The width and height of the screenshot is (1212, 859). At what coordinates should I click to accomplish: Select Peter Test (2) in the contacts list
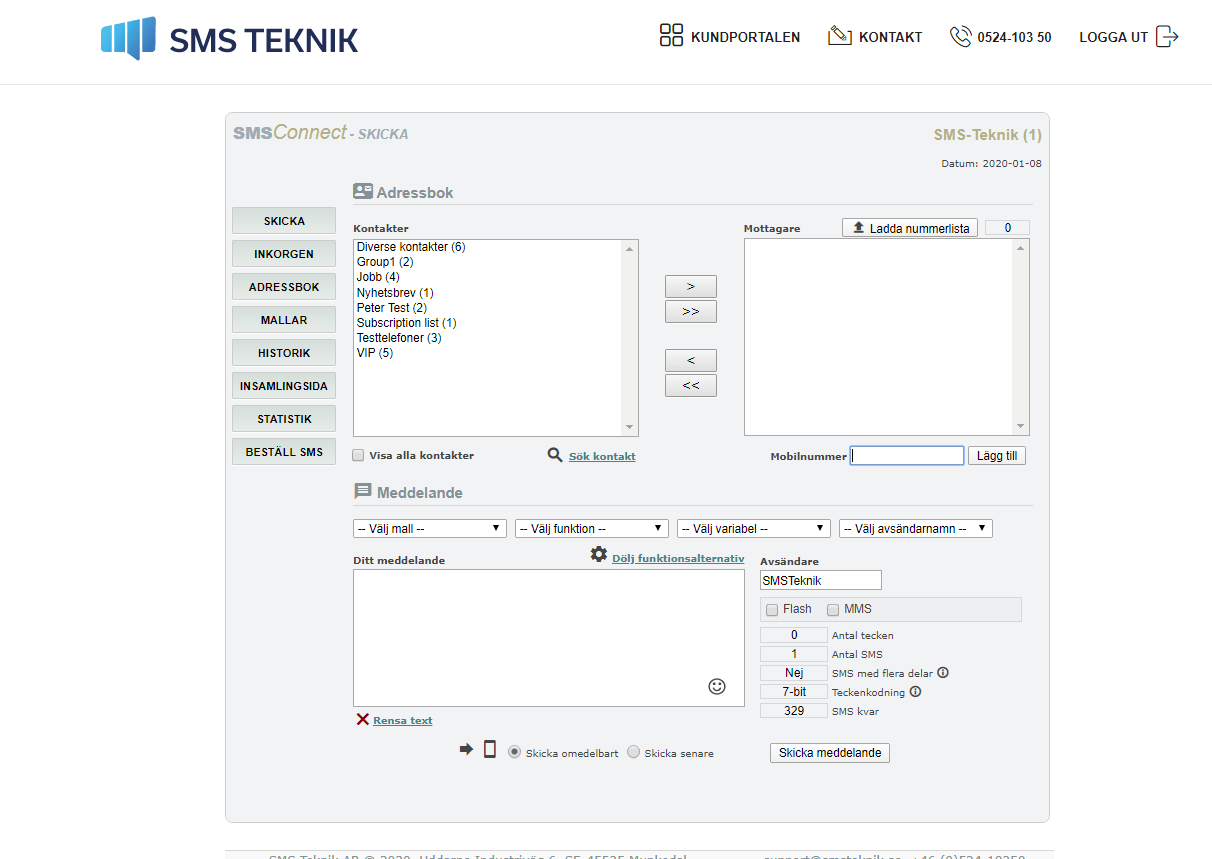[x=392, y=308]
